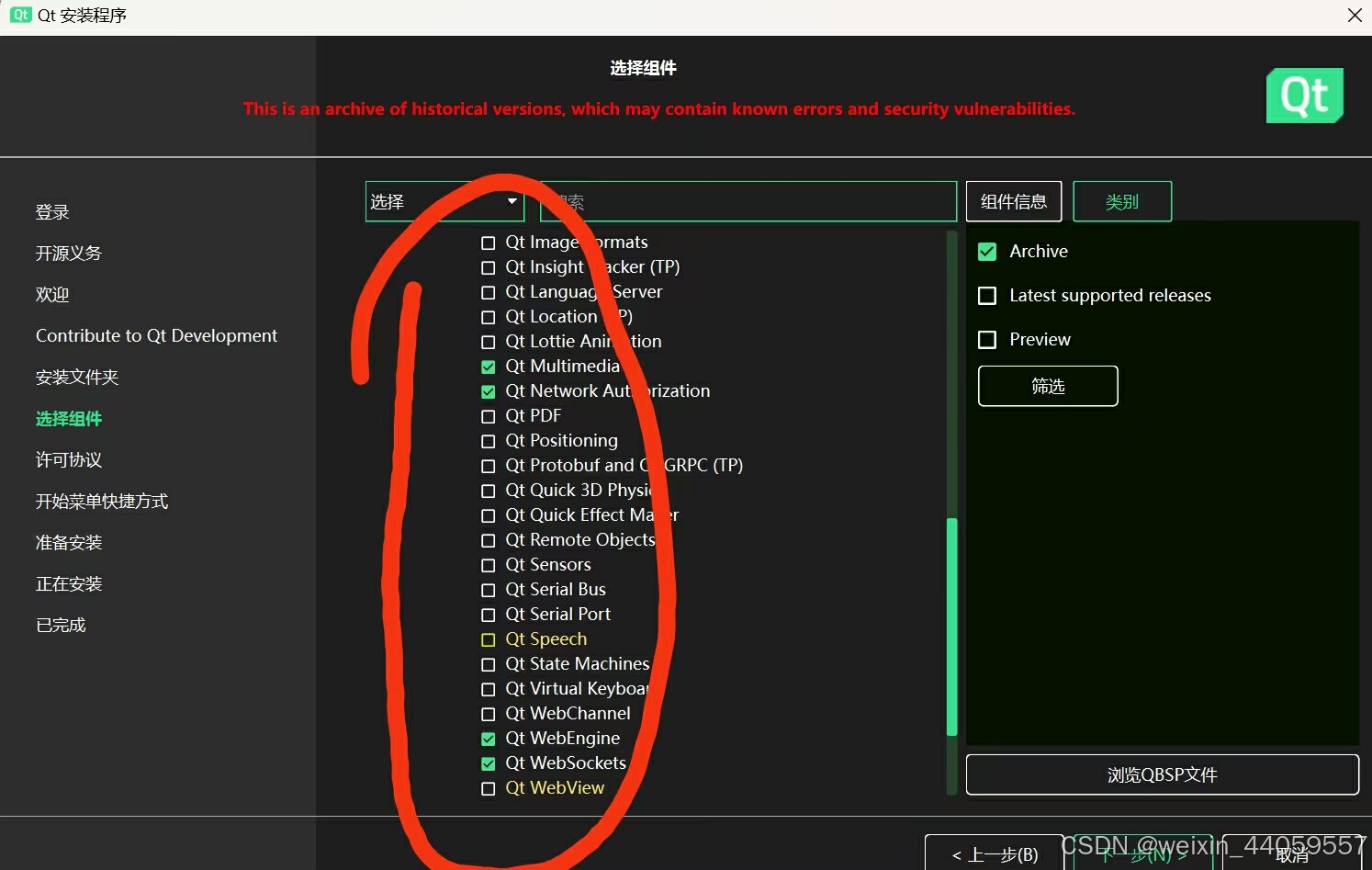
Task: Click the component list scrollbar
Action: coord(952,625)
